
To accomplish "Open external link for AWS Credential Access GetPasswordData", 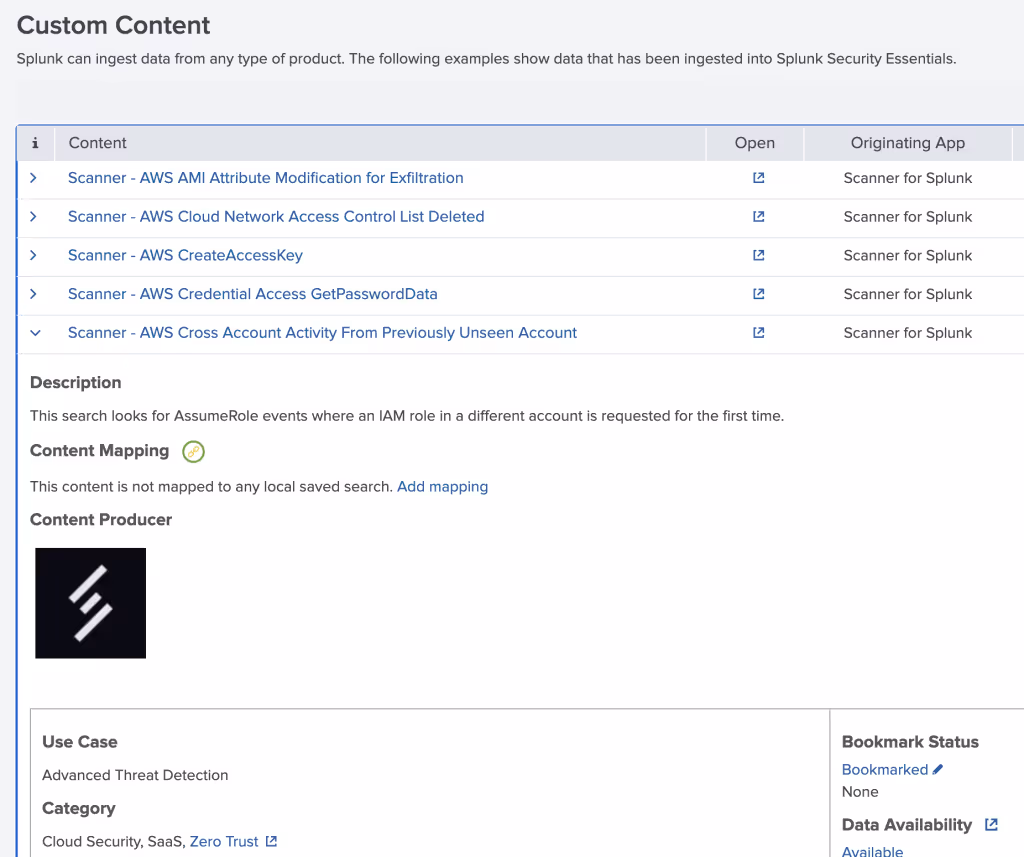I will (758, 294).
